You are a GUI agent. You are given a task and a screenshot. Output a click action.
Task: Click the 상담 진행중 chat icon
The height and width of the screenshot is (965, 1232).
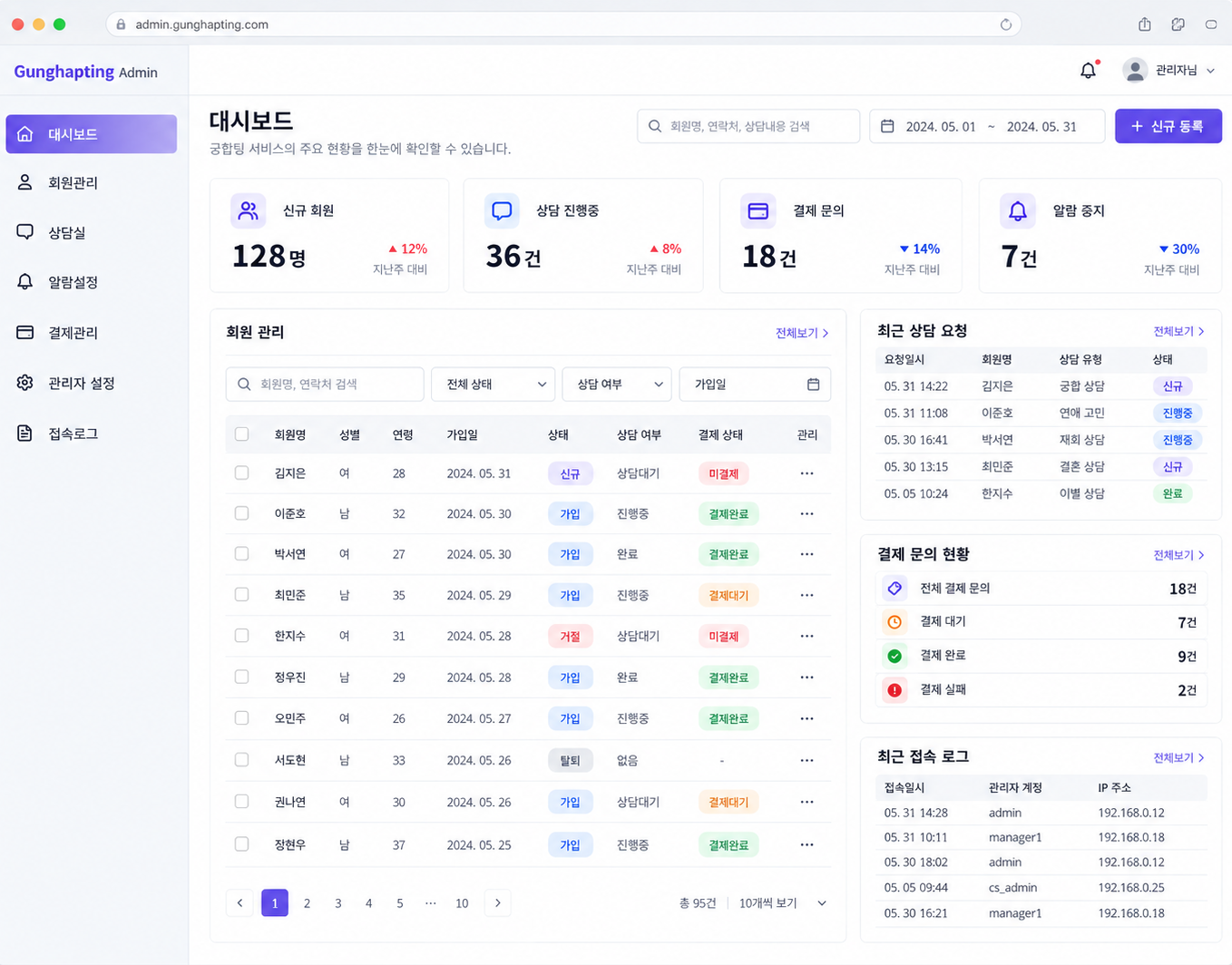[502, 210]
